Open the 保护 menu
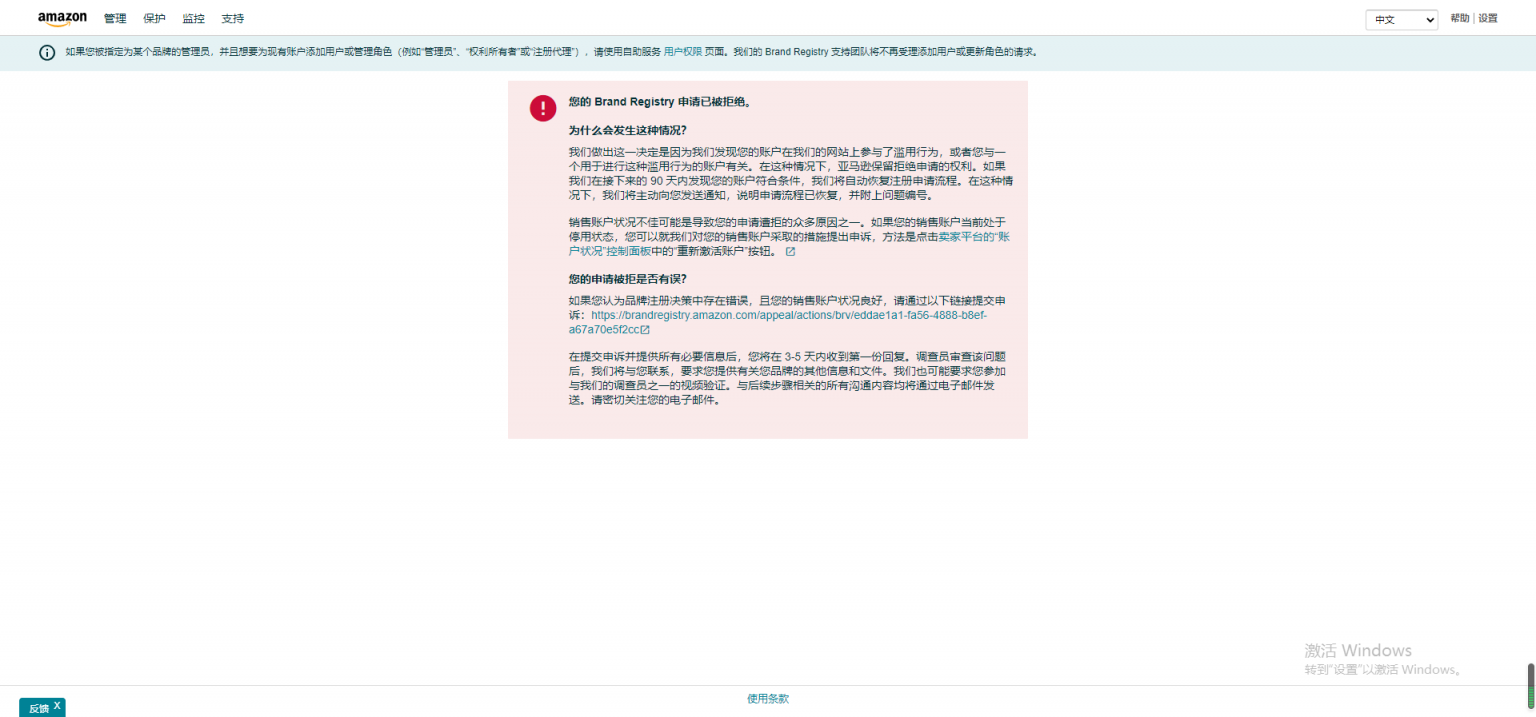Image resolution: width=1536 pixels, height=717 pixels. (154, 19)
